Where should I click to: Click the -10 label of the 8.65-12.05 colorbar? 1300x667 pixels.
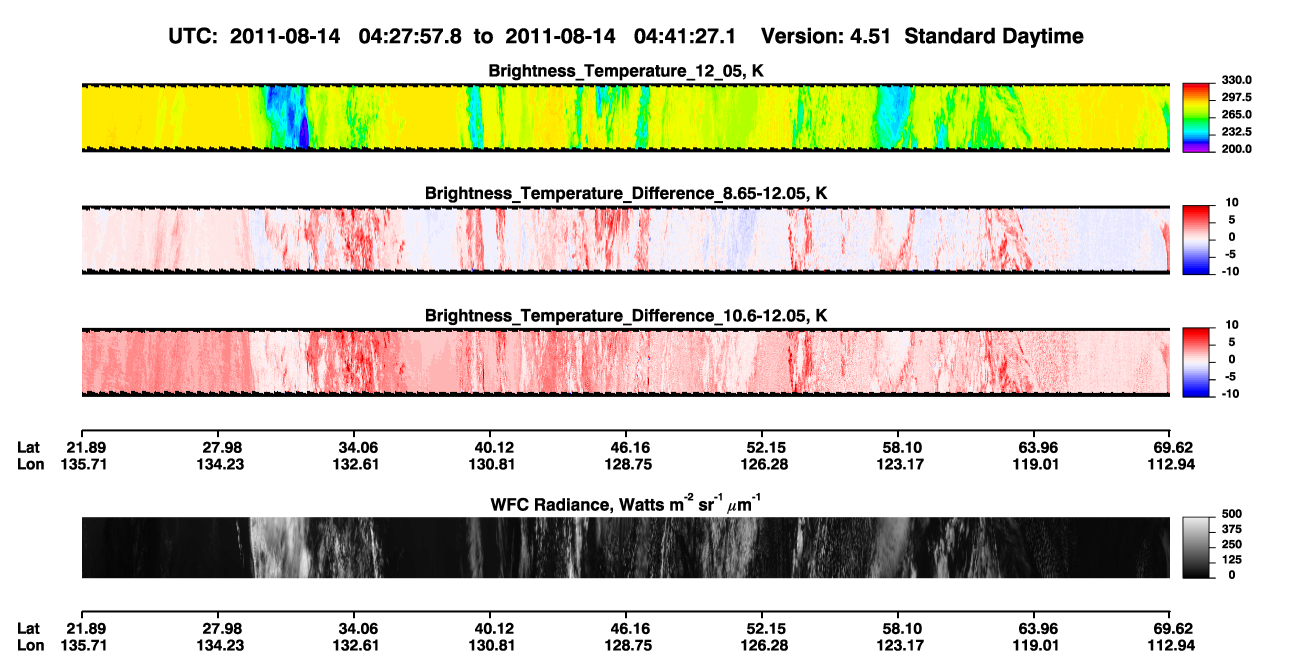pyautogui.click(x=1231, y=271)
